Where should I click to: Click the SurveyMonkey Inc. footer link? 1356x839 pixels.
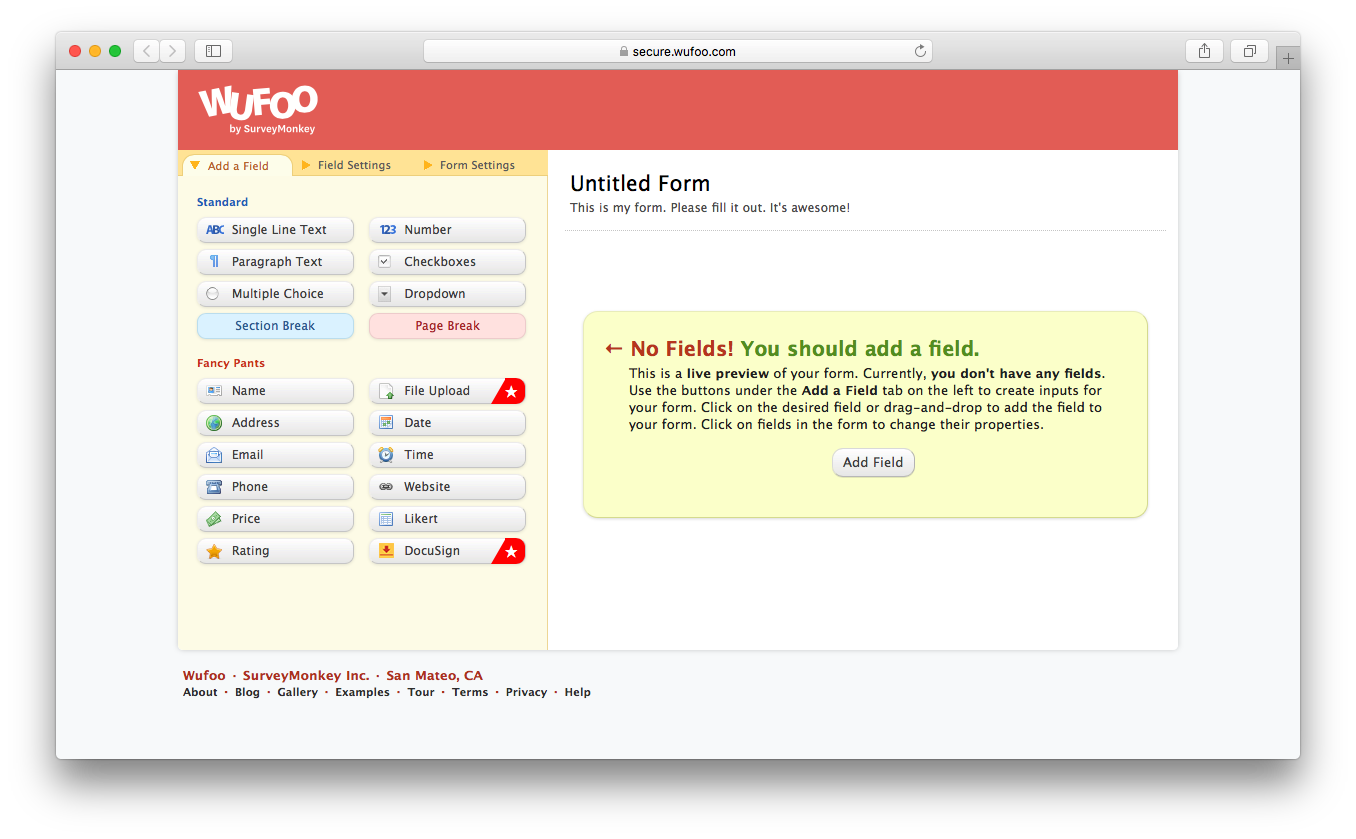(306, 676)
